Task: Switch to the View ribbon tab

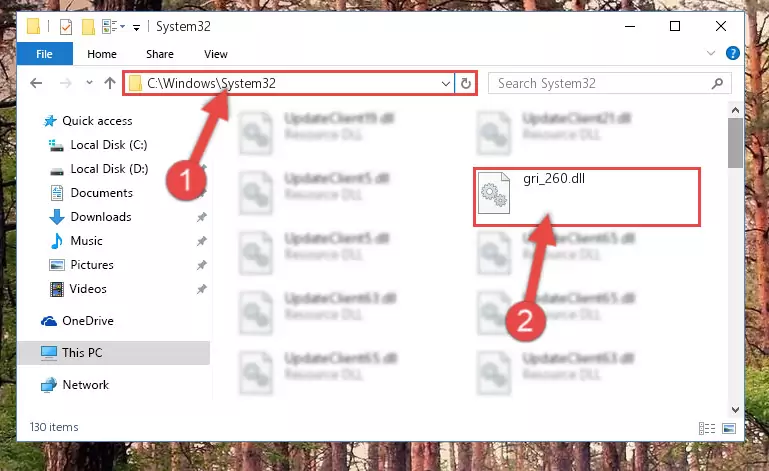Action: (x=216, y=54)
